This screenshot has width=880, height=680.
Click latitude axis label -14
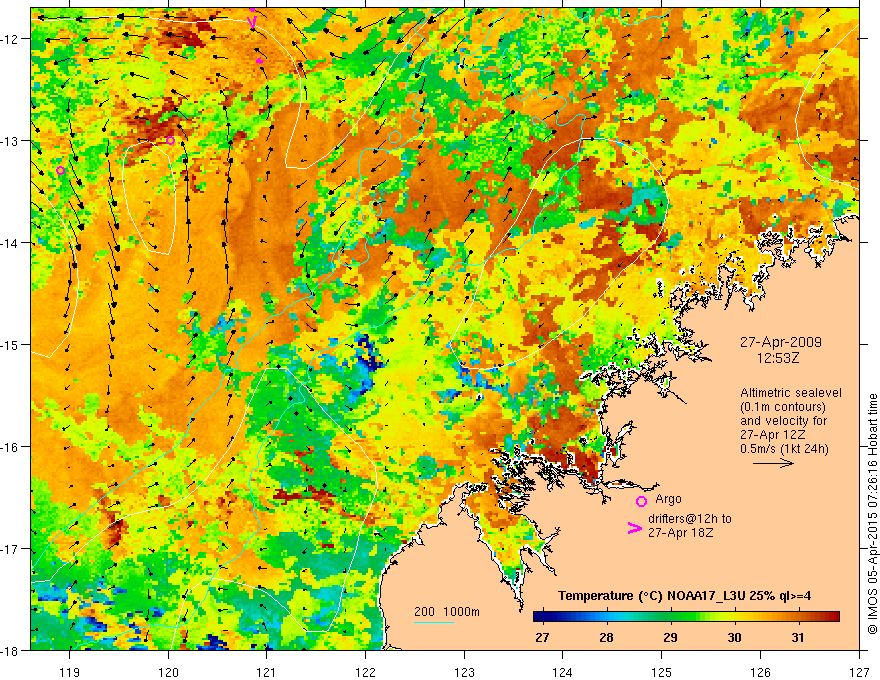[x=11, y=243]
